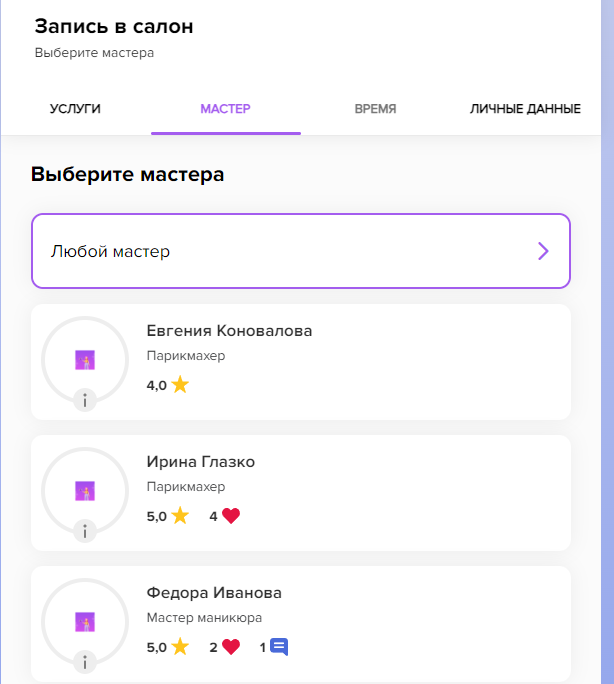
Task: Click the chevron arrow next to Любой мастер
Action: [543, 251]
